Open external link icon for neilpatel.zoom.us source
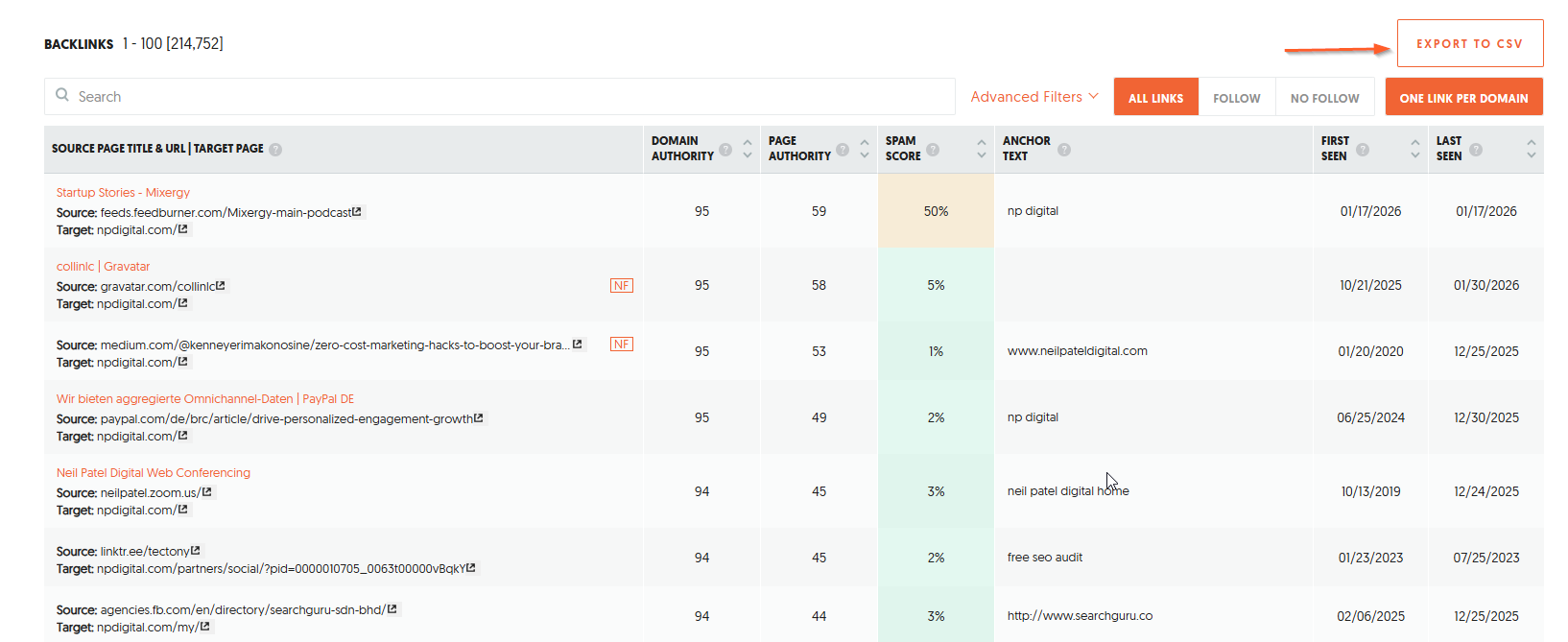Image resolution: width=1568 pixels, height=642 pixels. 207,492
